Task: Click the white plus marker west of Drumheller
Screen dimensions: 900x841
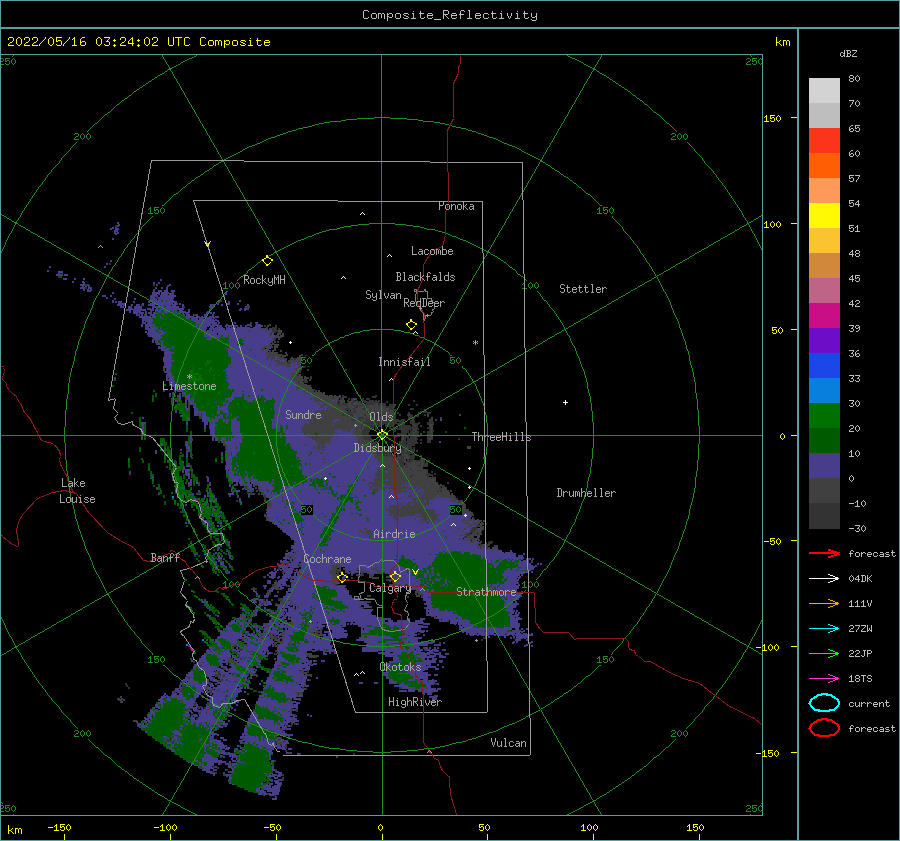Action: point(565,402)
